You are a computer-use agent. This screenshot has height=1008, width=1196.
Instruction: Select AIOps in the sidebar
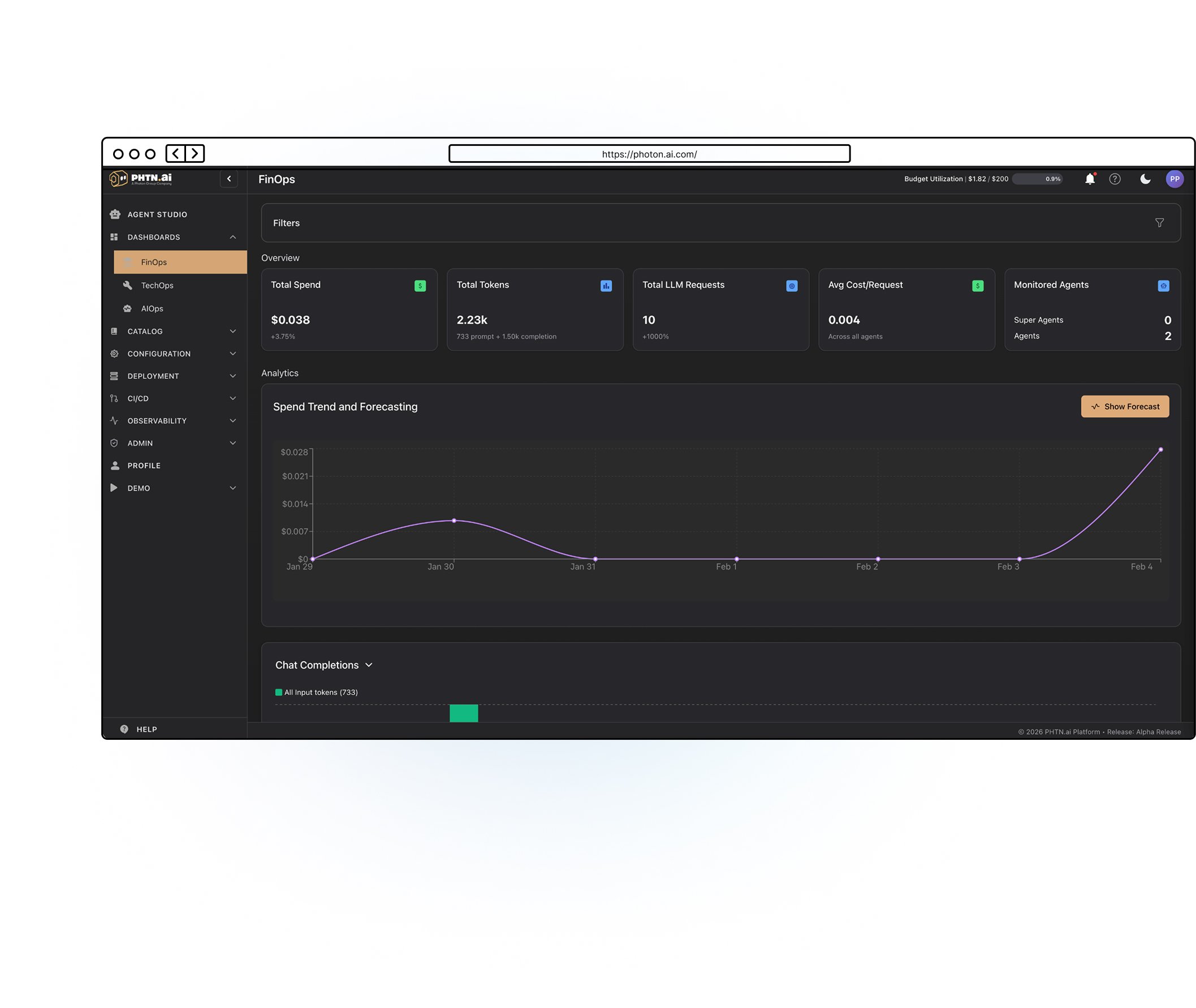pyautogui.click(x=152, y=309)
